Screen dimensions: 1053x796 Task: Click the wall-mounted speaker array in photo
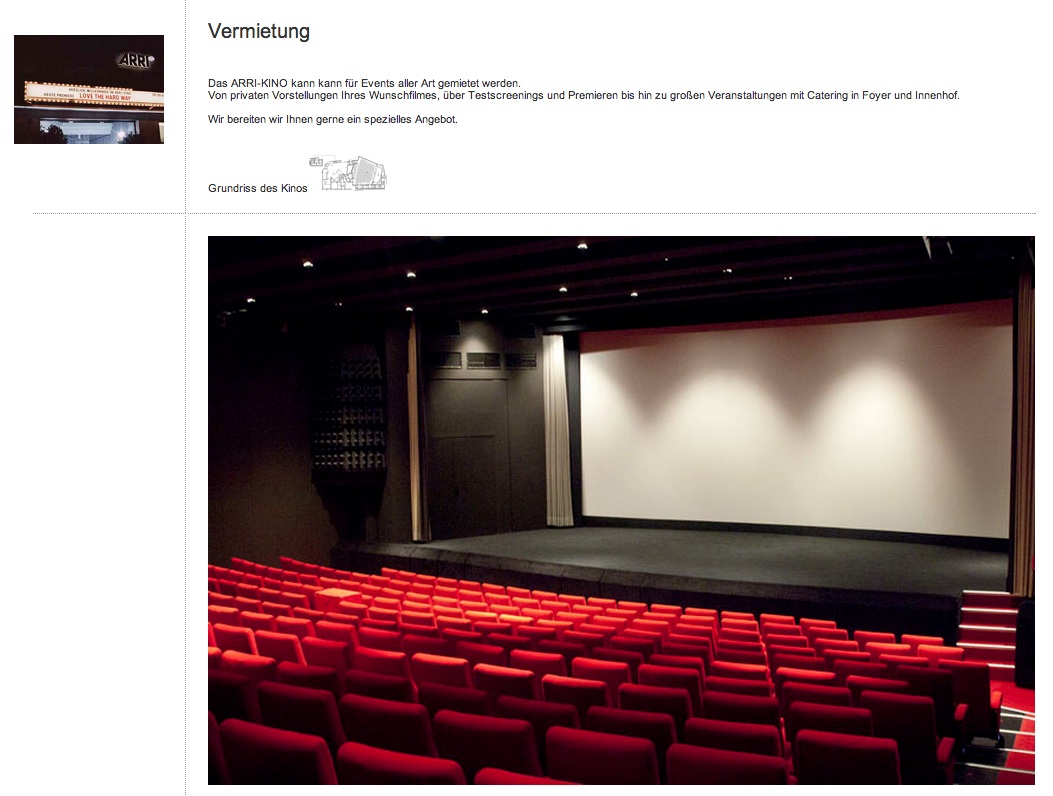(349, 414)
